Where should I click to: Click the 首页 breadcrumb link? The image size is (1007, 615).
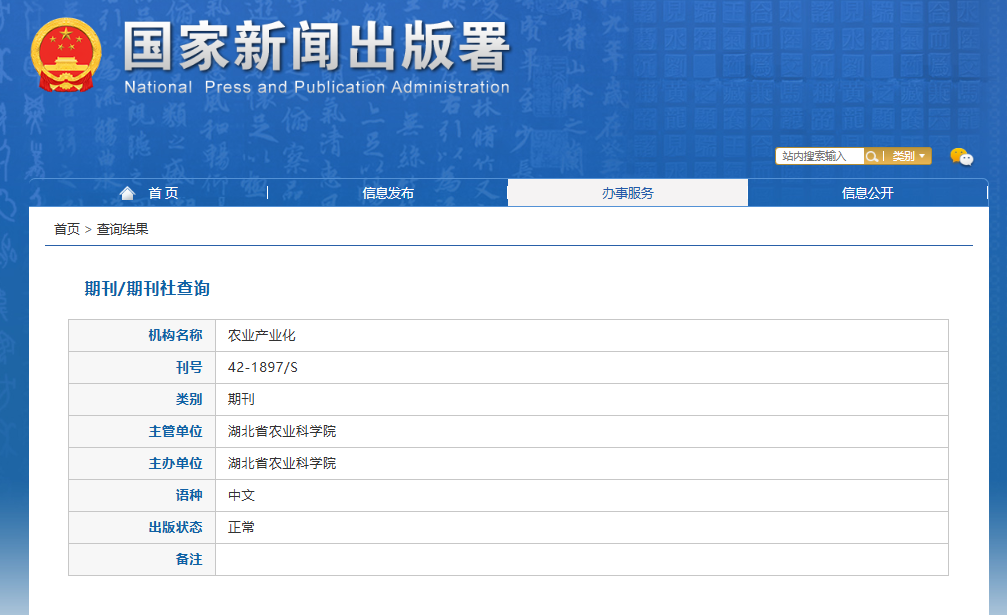67,229
